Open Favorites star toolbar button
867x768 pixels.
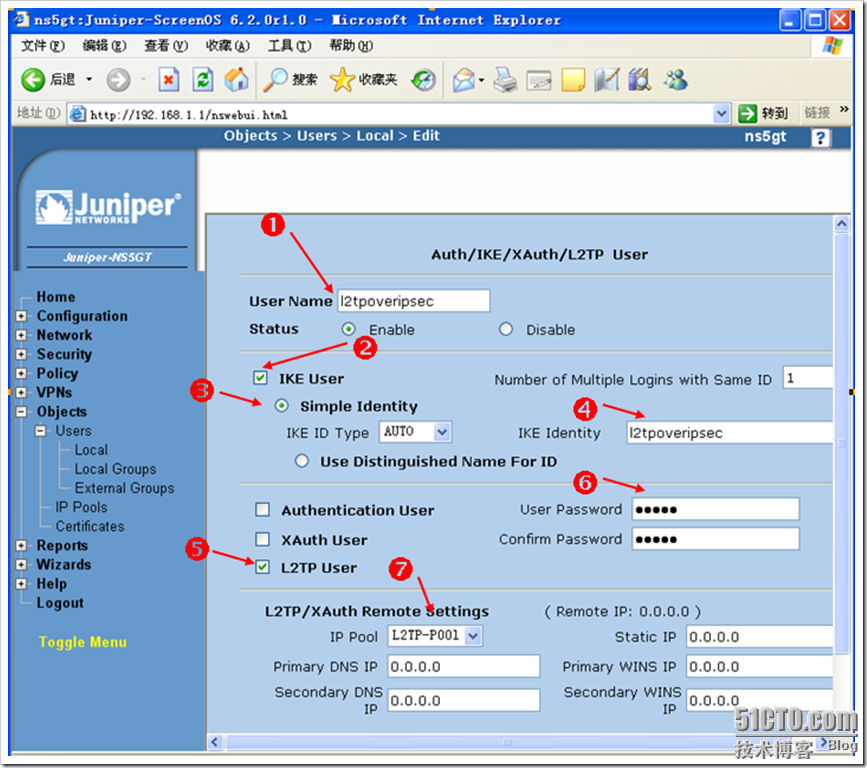point(363,80)
